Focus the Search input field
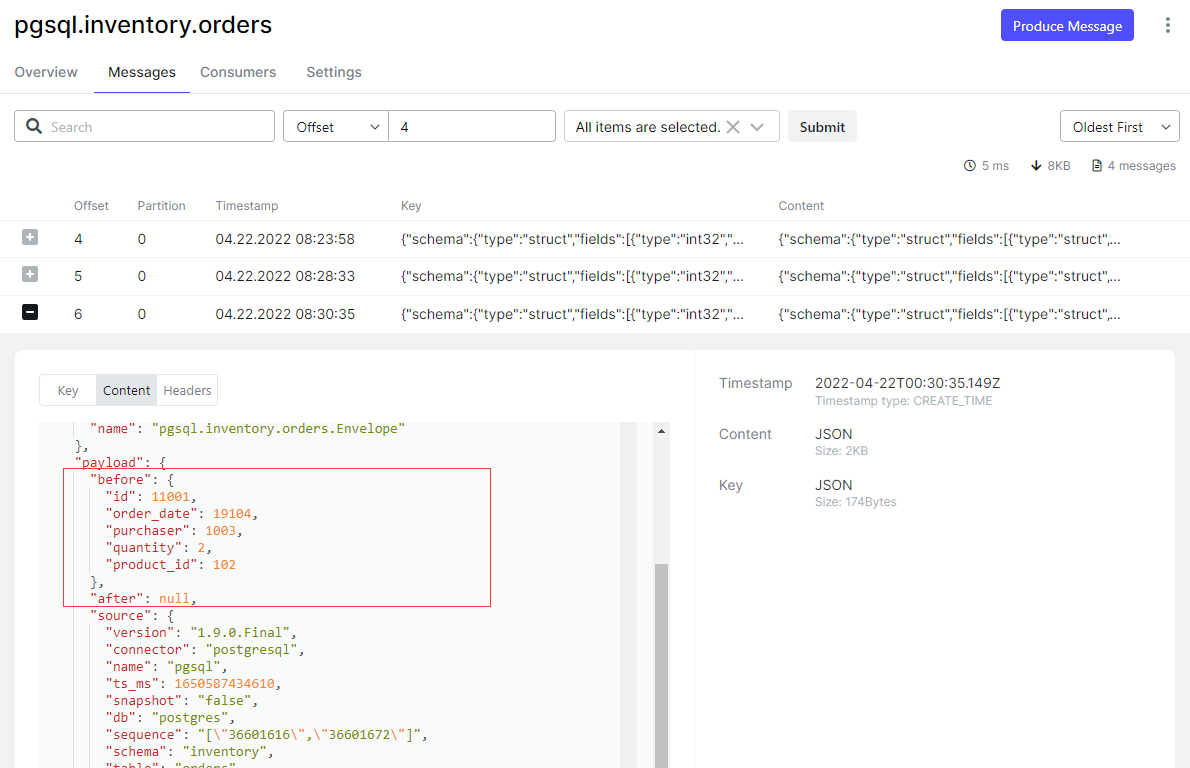The width and height of the screenshot is (1190, 768). 144,127
